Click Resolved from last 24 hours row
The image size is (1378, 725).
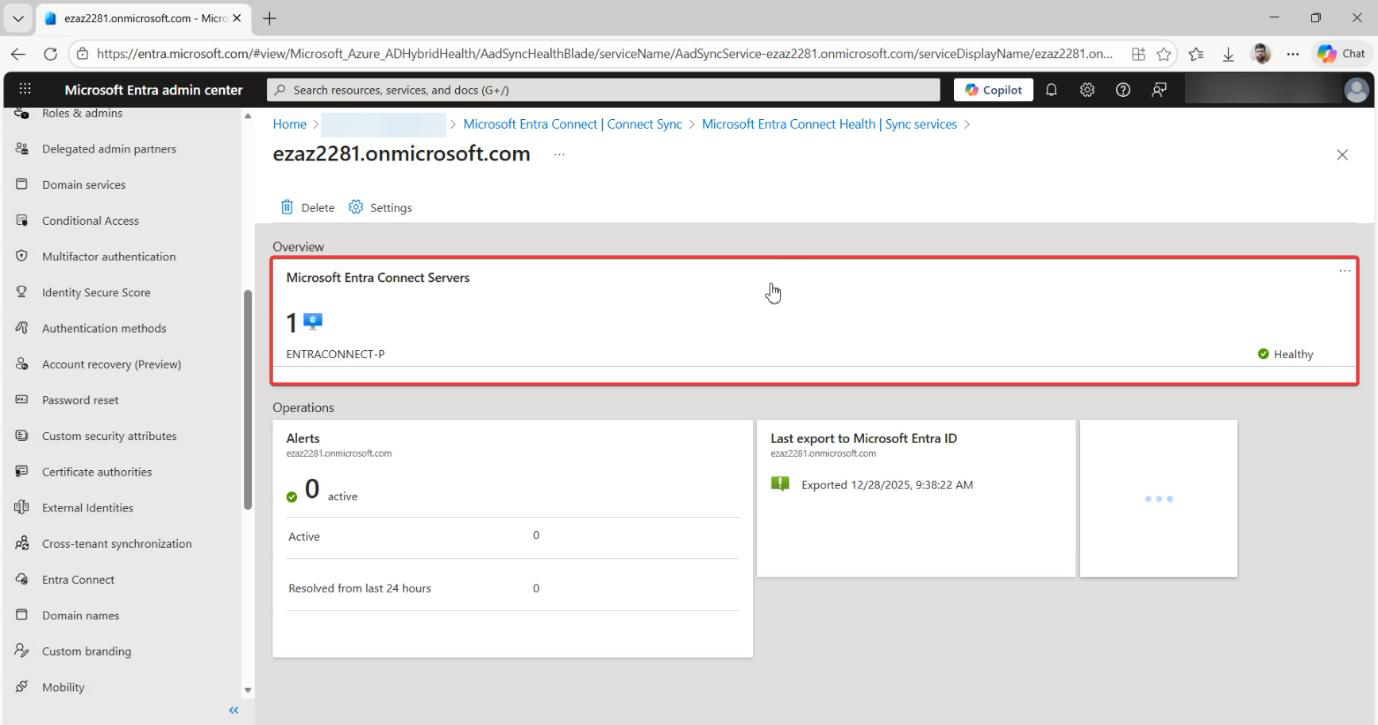(513, 588)
